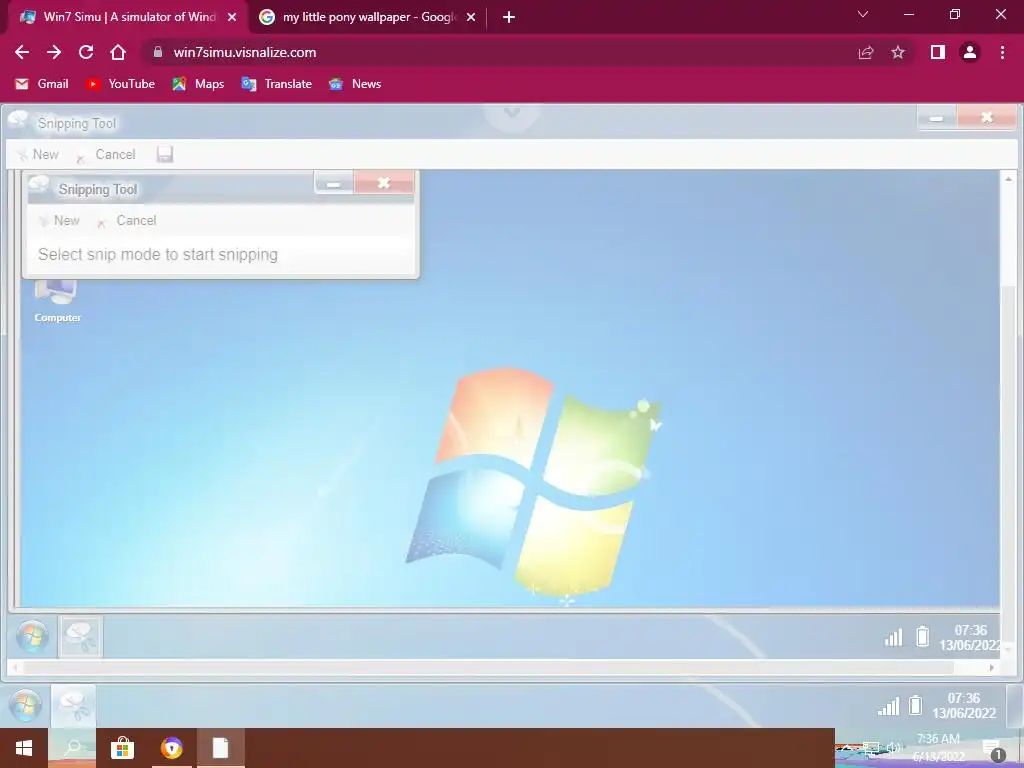Click New in inner Snipping Tool window
Screen dimensions: 1024x768
point(59,221)
